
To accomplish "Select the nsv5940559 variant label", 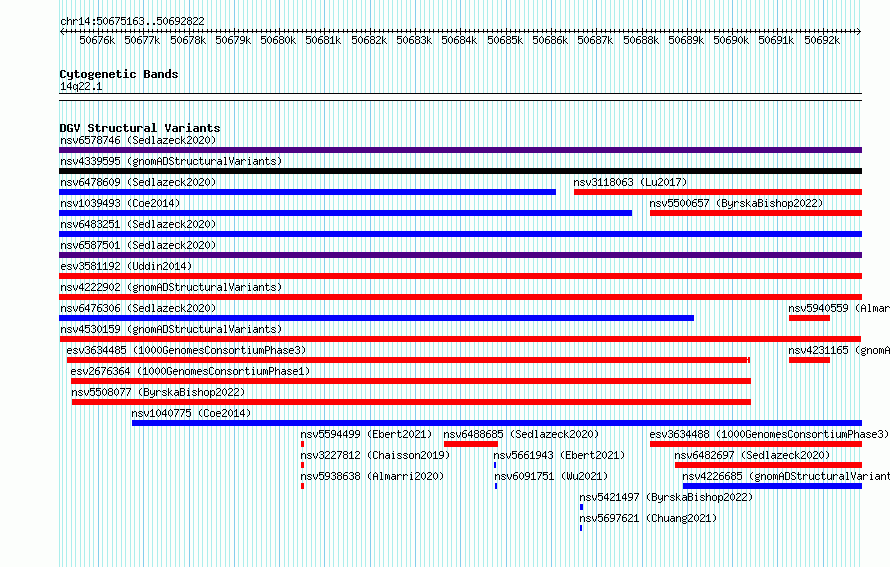I will pyautogui.click(x=839, y=308).
